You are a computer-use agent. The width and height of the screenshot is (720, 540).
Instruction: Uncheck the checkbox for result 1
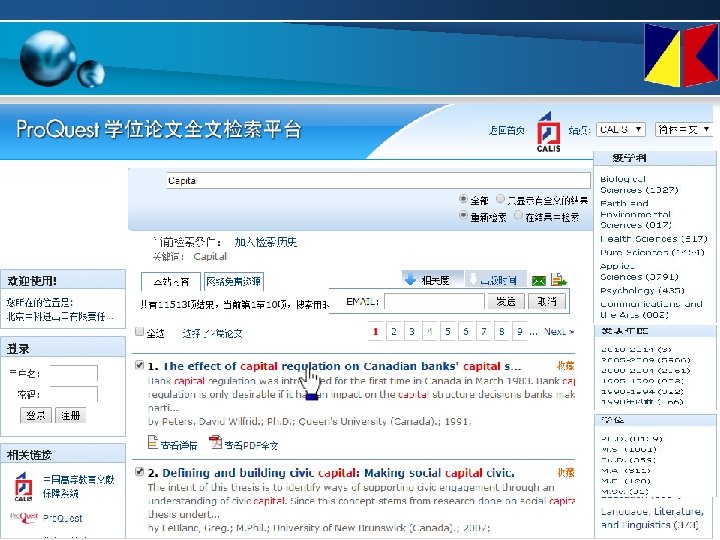(x=140, y=365)
